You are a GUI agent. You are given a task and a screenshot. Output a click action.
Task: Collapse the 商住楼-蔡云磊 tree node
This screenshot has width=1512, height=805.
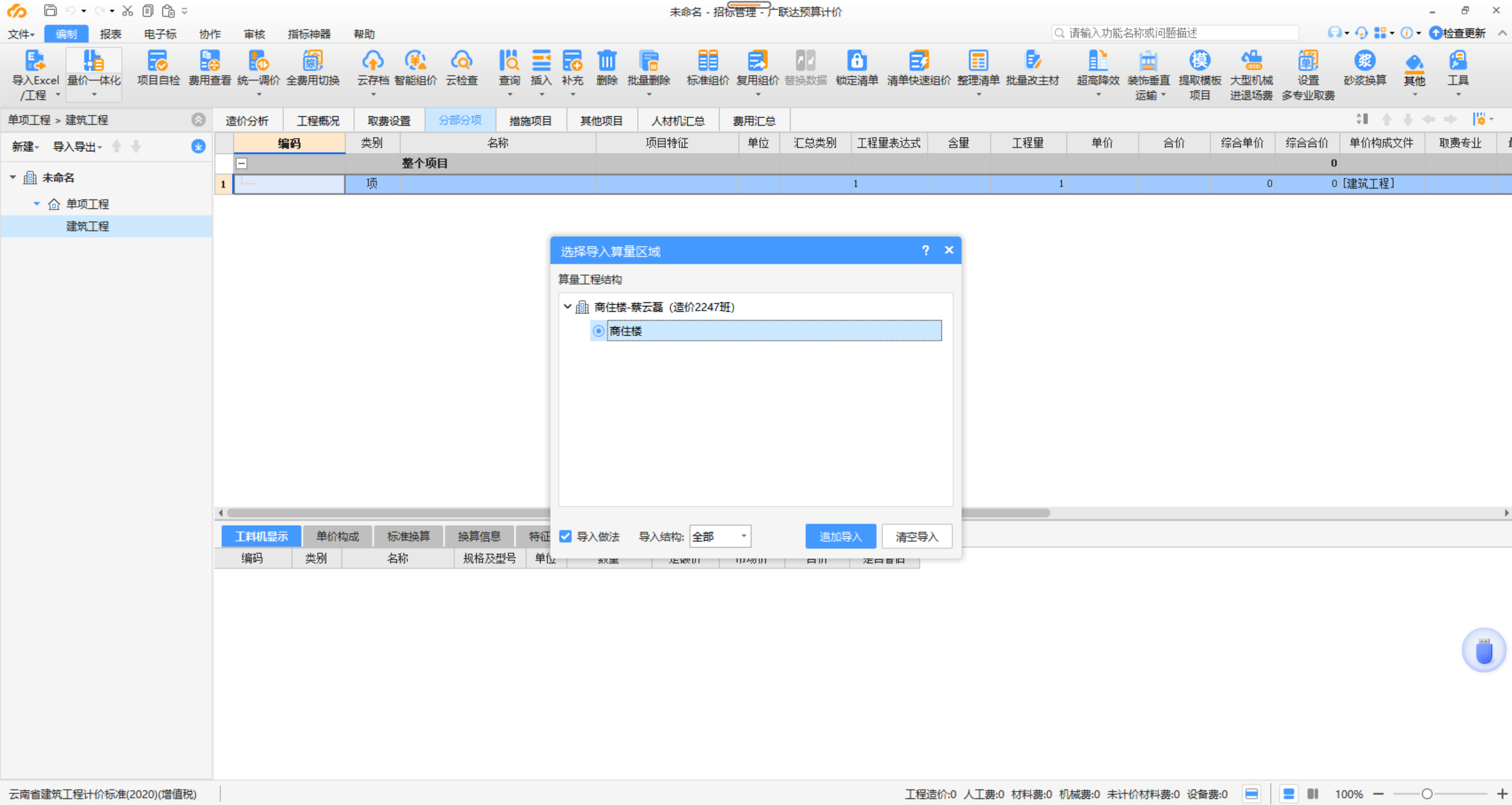567,307
